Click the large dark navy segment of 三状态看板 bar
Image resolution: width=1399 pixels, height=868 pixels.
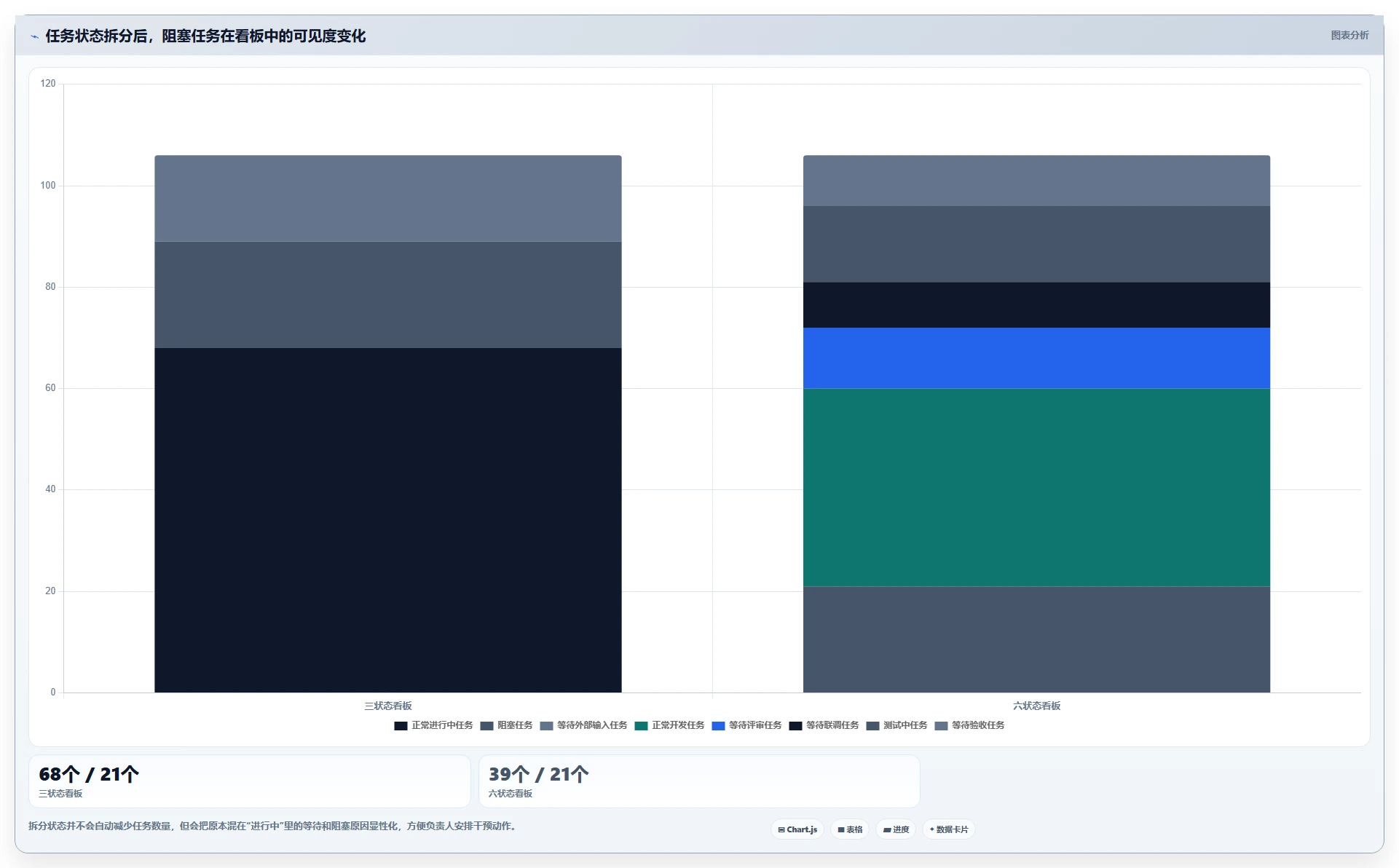click(x=387, y=520)
